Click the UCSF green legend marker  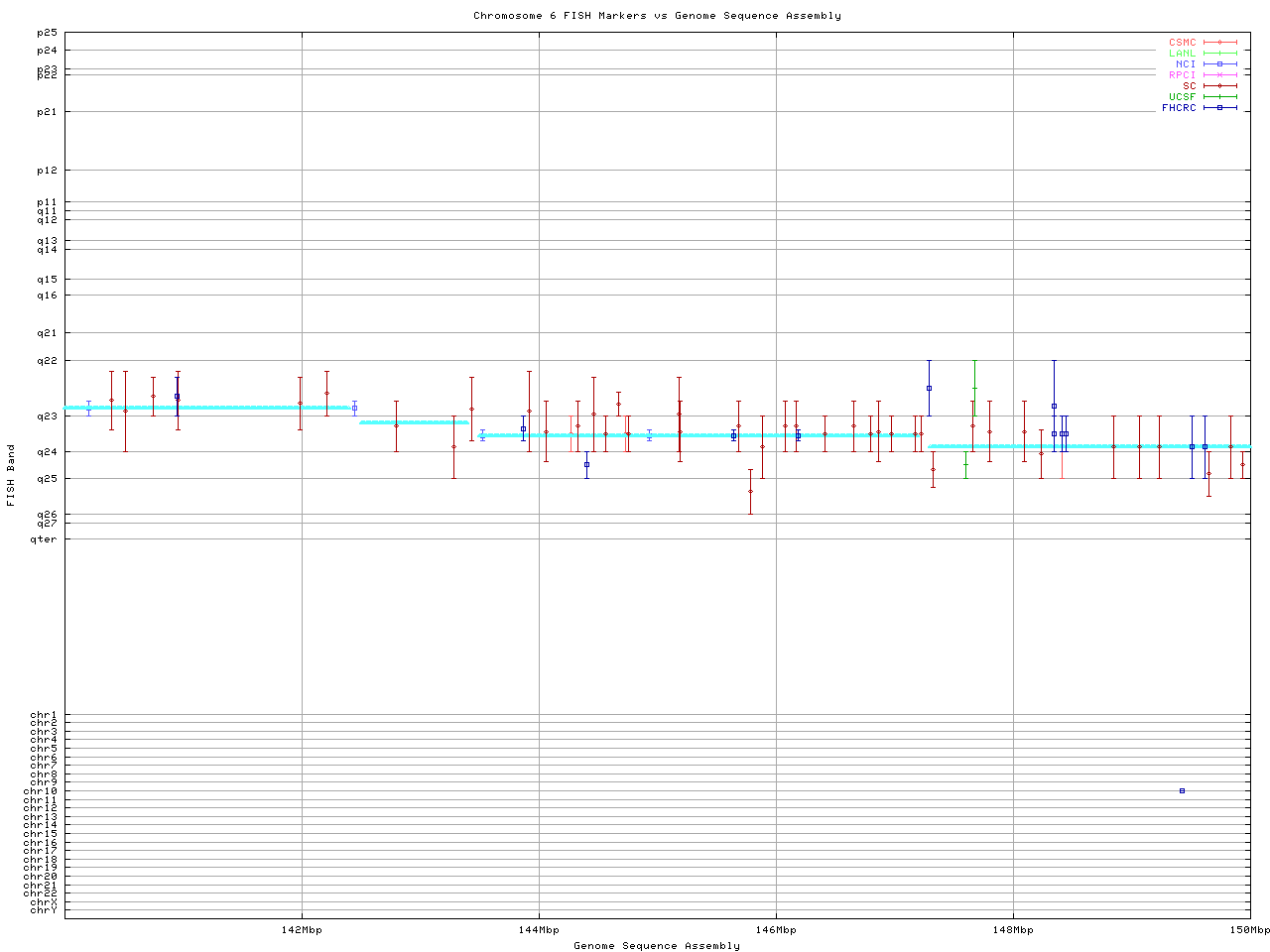pos(1219,97)
